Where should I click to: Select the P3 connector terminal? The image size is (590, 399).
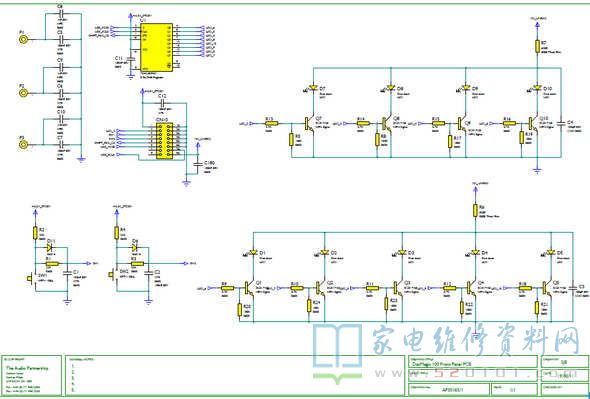point(24,145)
